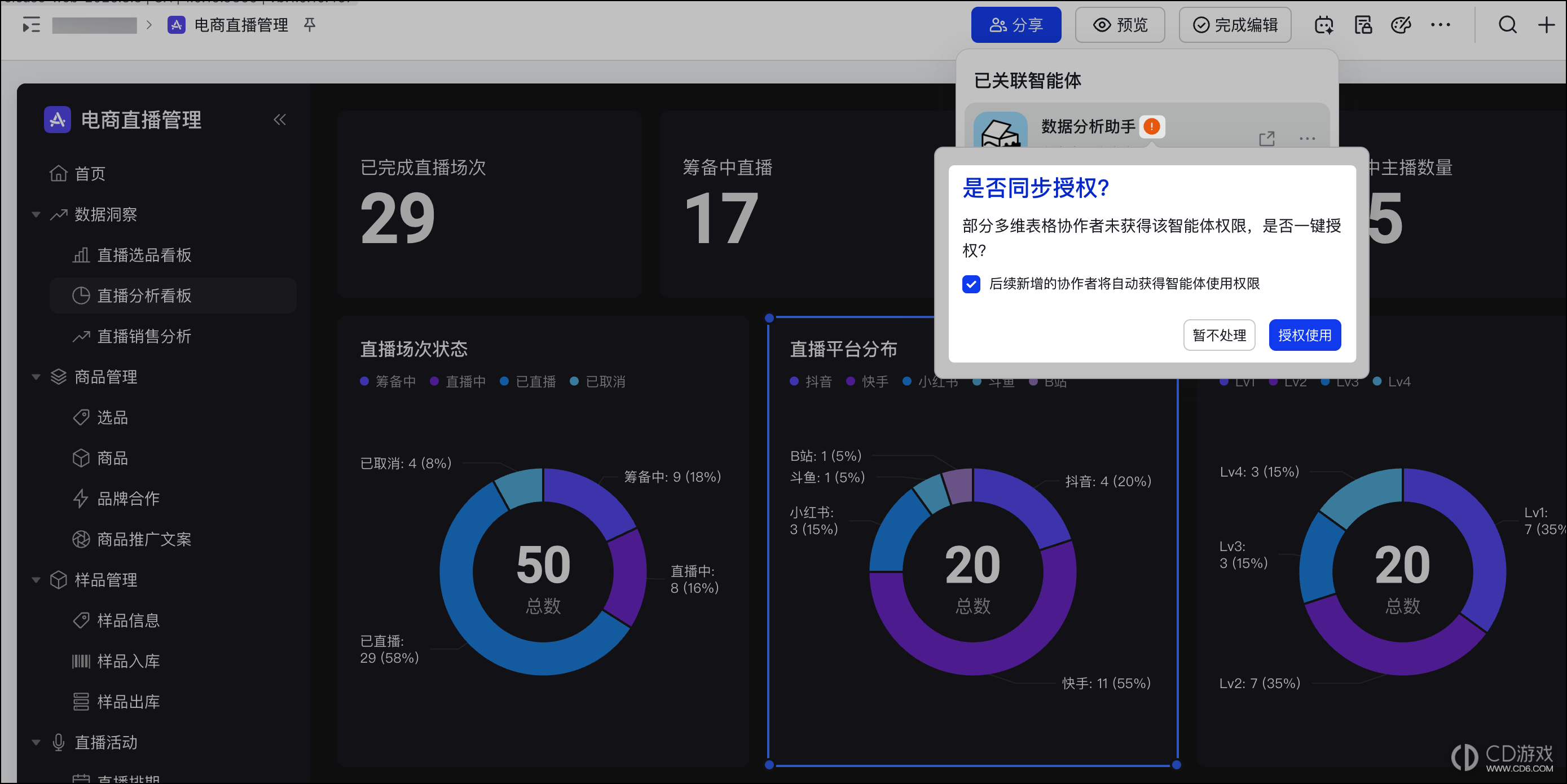
Task: Click the 分享 button
Action: [x=1015, y=25]
